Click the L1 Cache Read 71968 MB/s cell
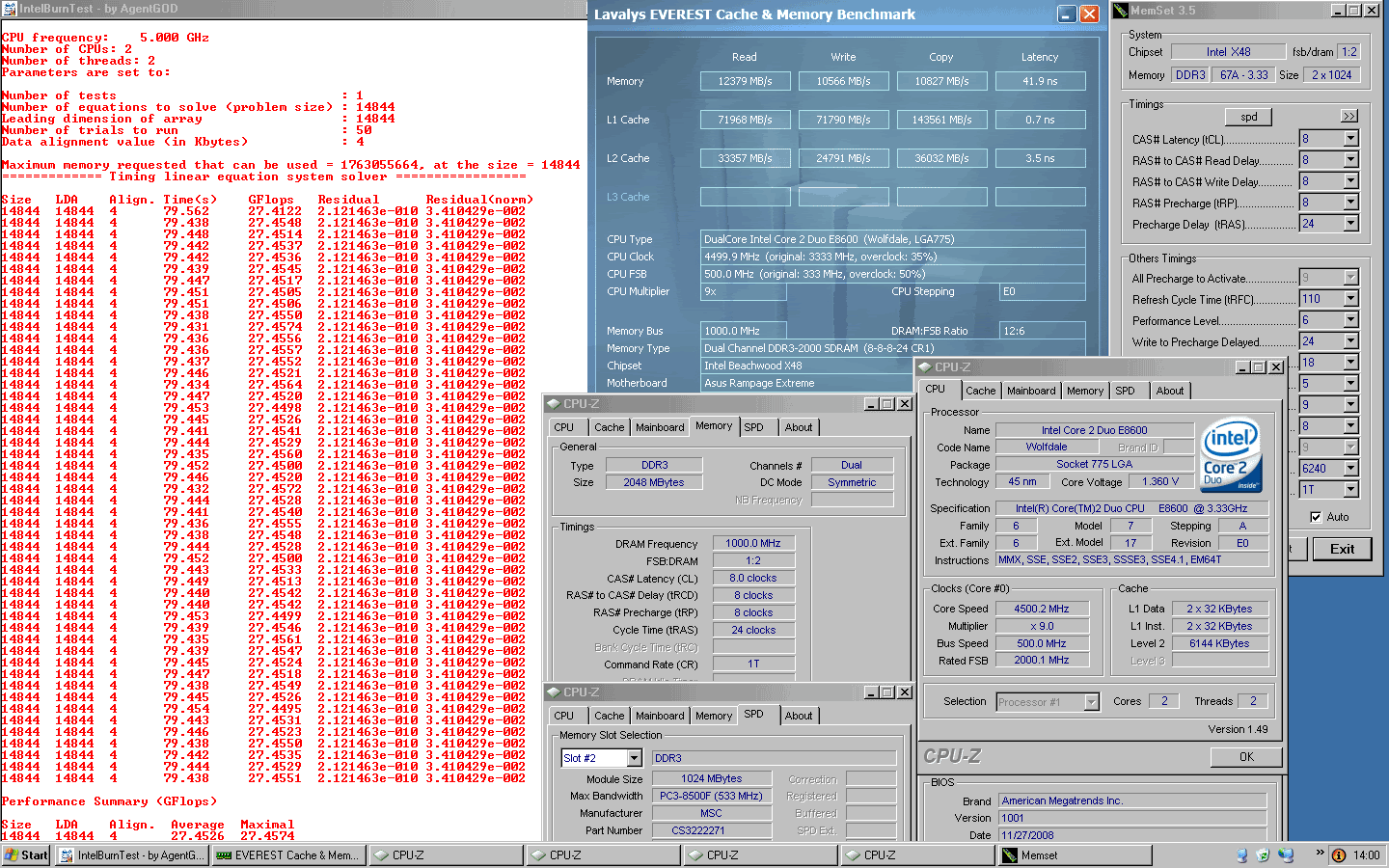The image size is (1389, 868). click(745, 120)
